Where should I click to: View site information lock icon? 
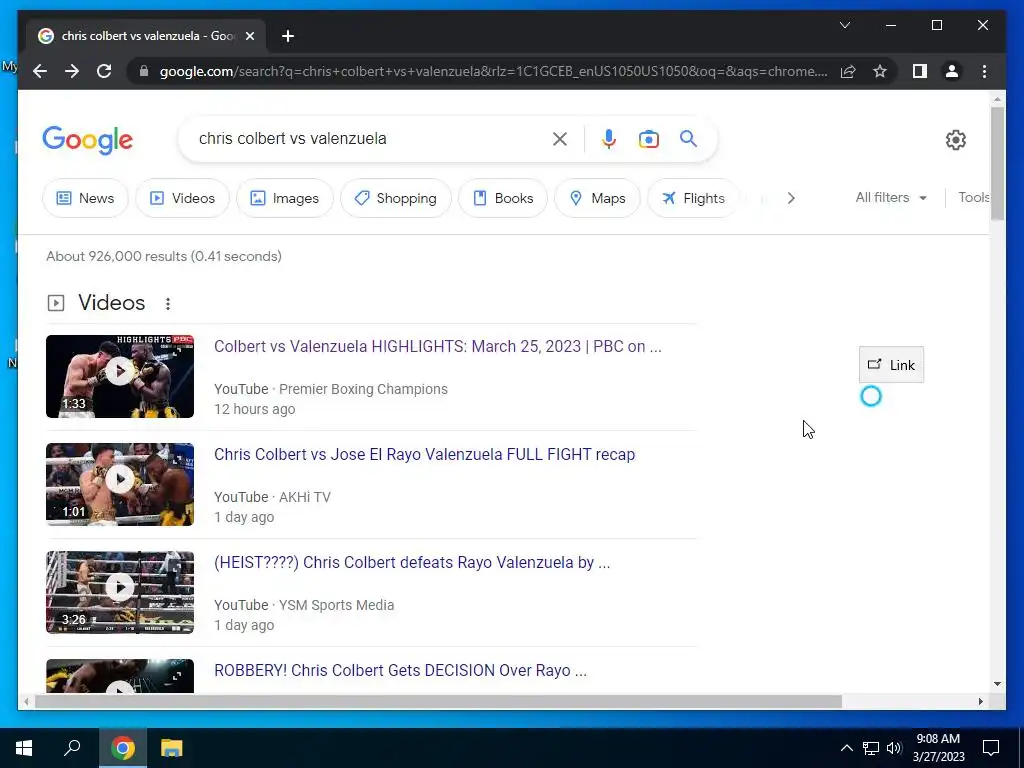(144, 71)
